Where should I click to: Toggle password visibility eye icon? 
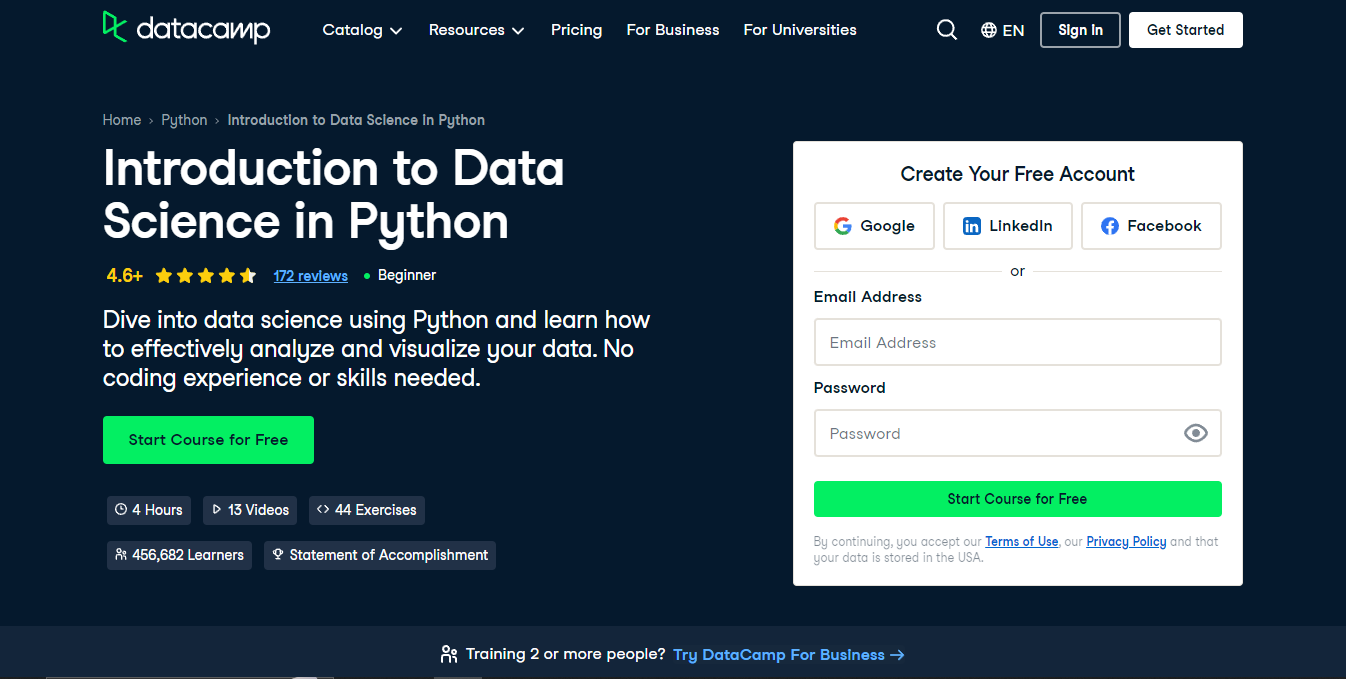point(1195,433)
